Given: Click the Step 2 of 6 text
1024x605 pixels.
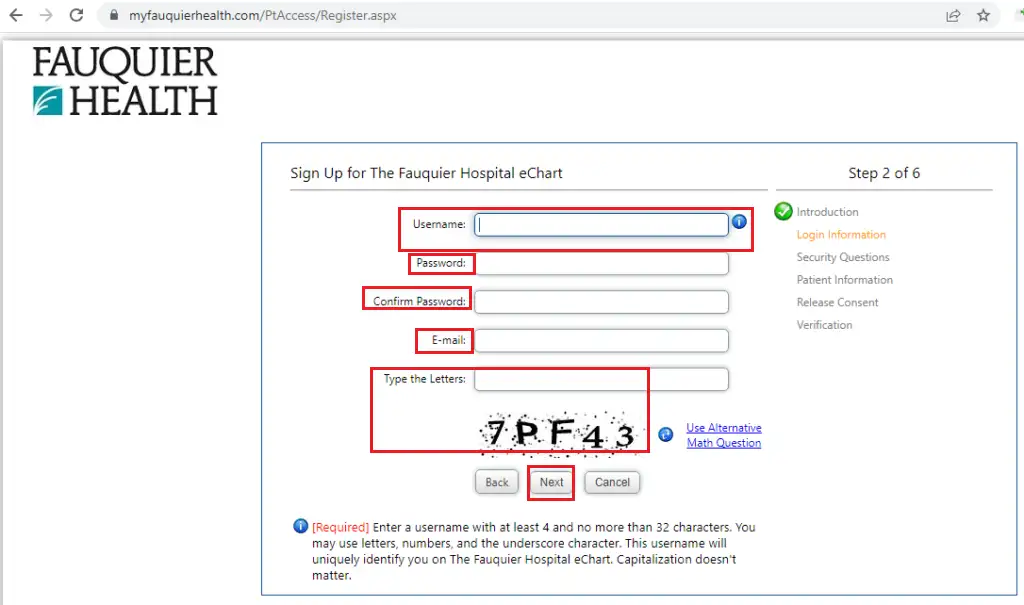Looking at the screenshot, I should (x=884, y=173).
